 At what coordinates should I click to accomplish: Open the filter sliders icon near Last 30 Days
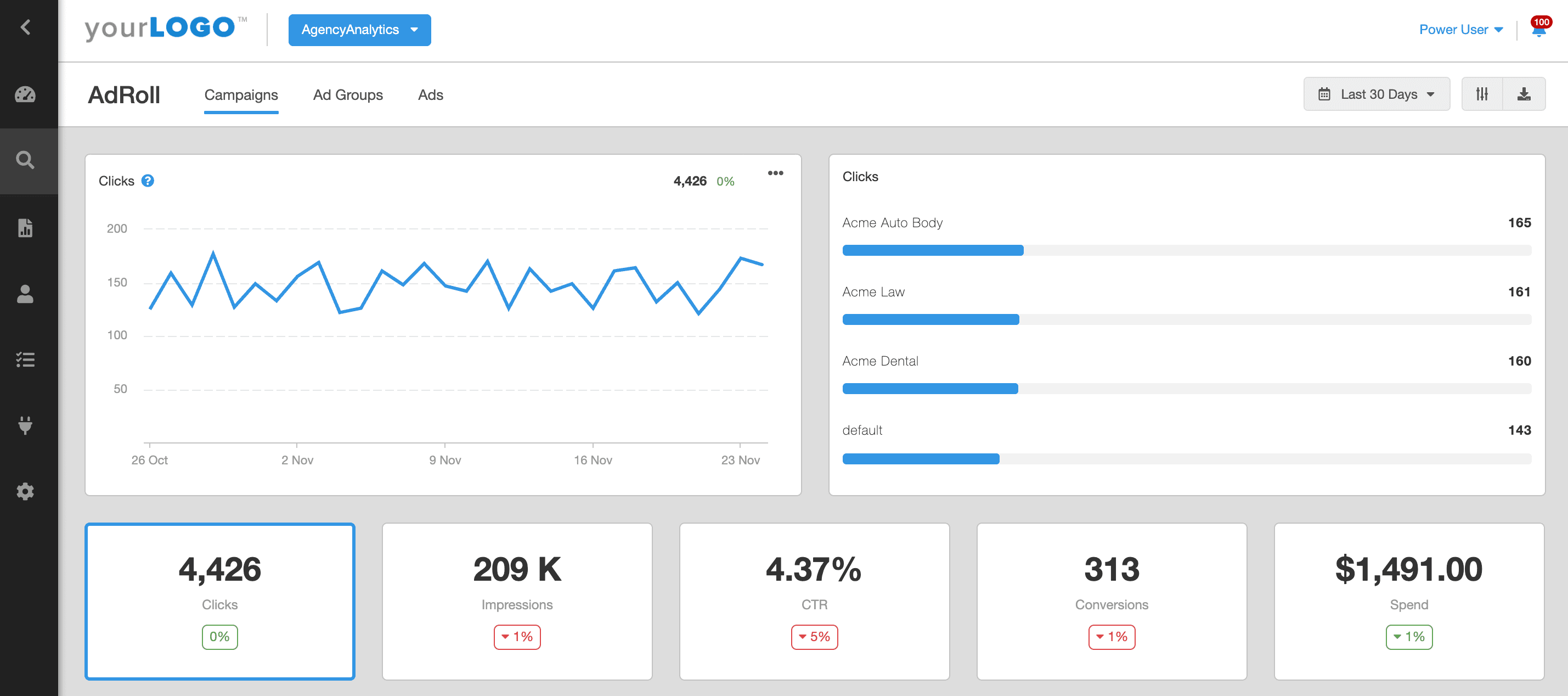(1484, 94)
